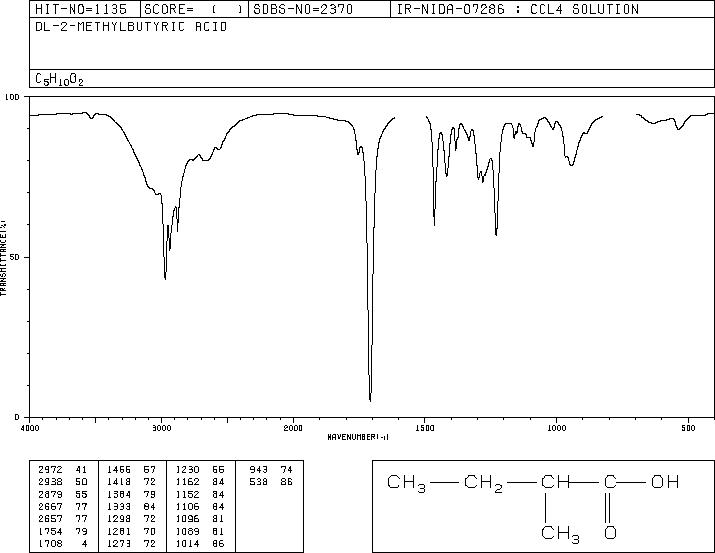
Task: Click the 1466 peak minimum in spectrum
Action: 434,224
